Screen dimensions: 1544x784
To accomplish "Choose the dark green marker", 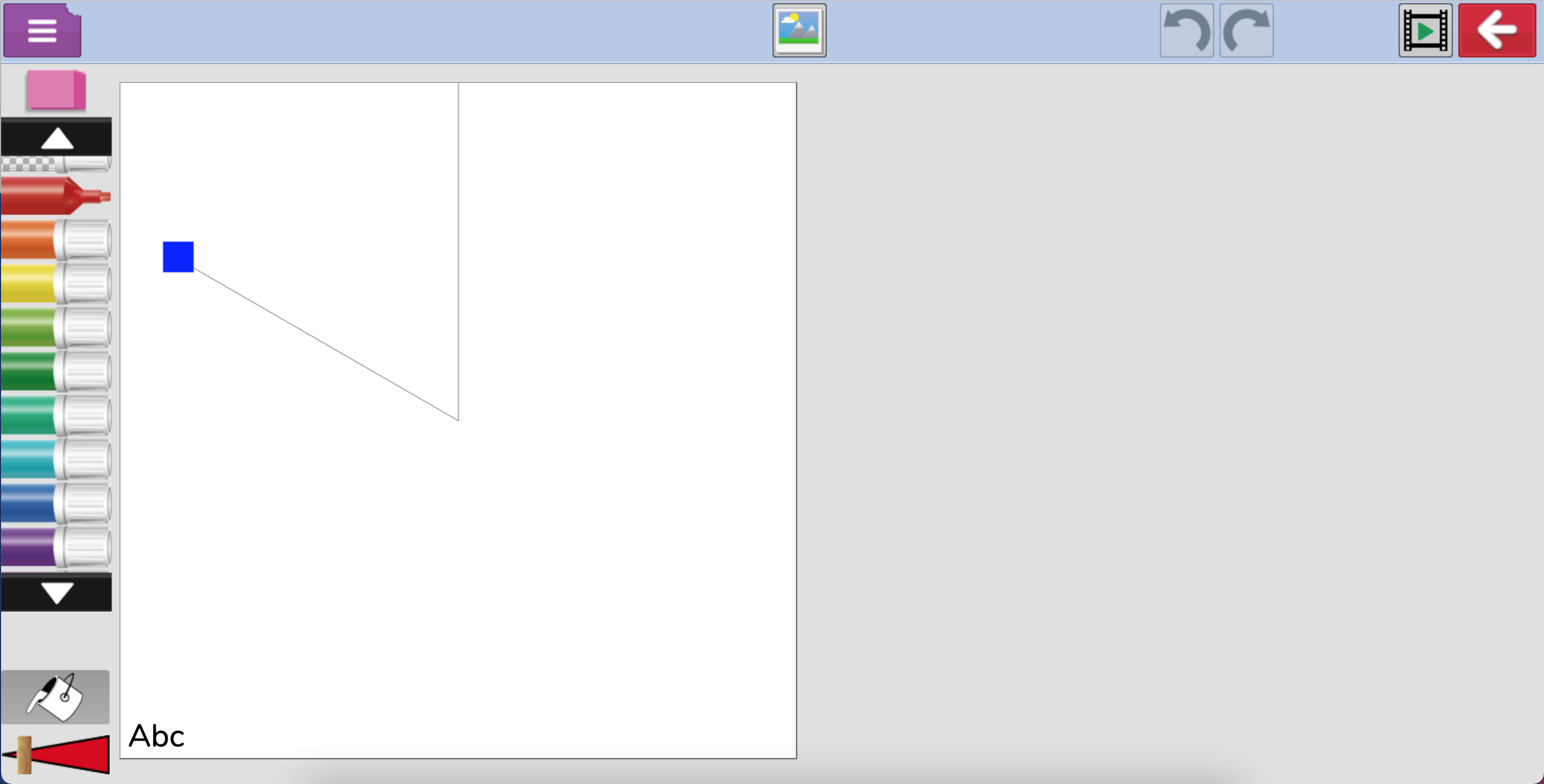I will (x=56, y=371).
